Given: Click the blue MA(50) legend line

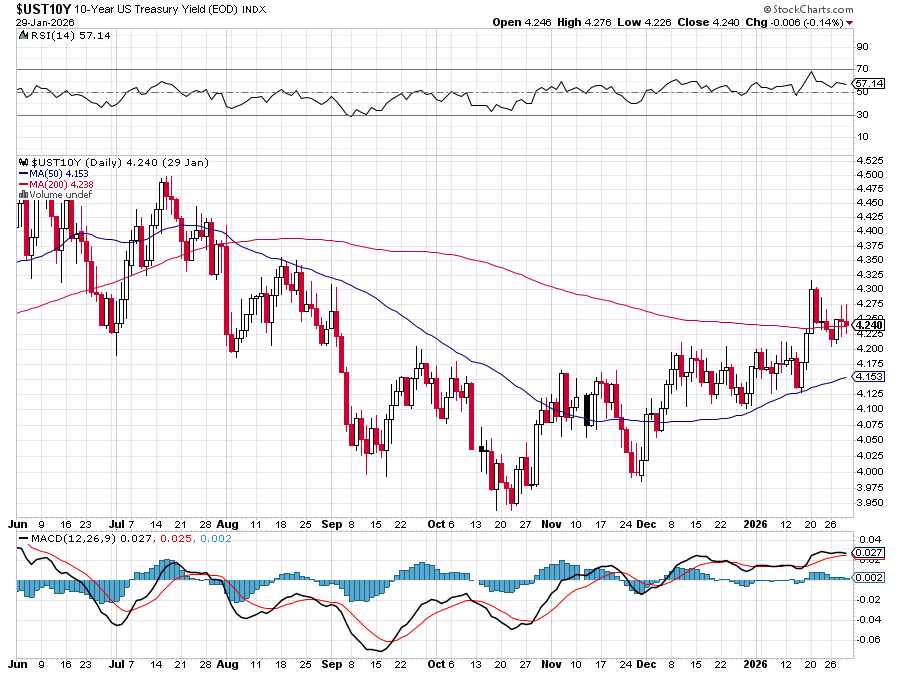Looking at the screenshot, I should [x=24, y=173].
